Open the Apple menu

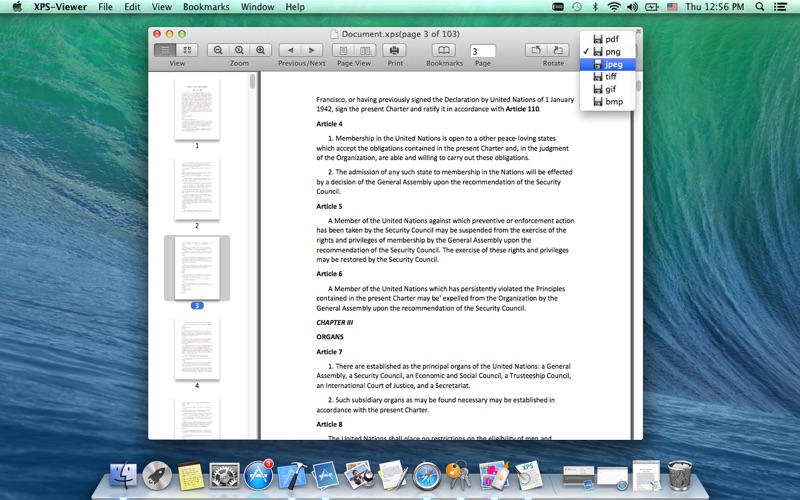pos(17,7)
